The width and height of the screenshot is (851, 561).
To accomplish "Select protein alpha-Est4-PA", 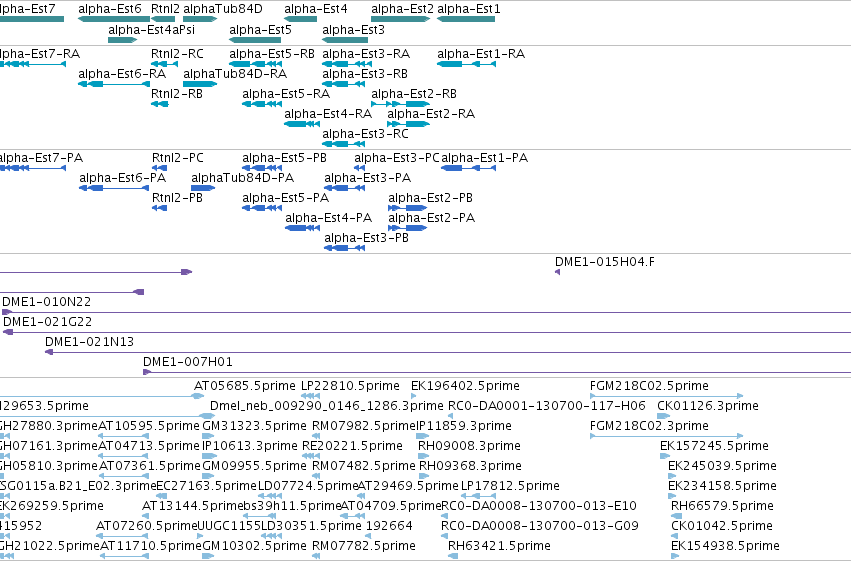I will click(302, 228).
